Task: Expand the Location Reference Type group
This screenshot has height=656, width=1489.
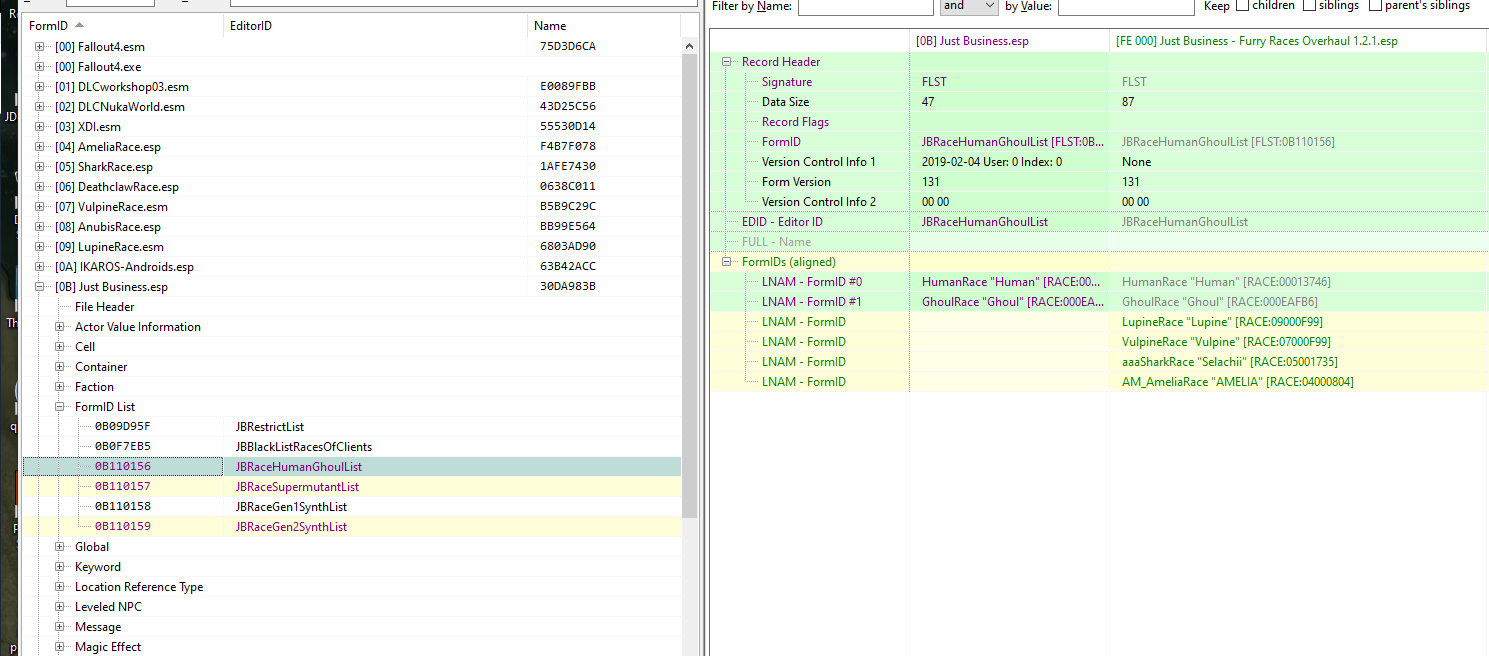Action: (x=60, y=587)
